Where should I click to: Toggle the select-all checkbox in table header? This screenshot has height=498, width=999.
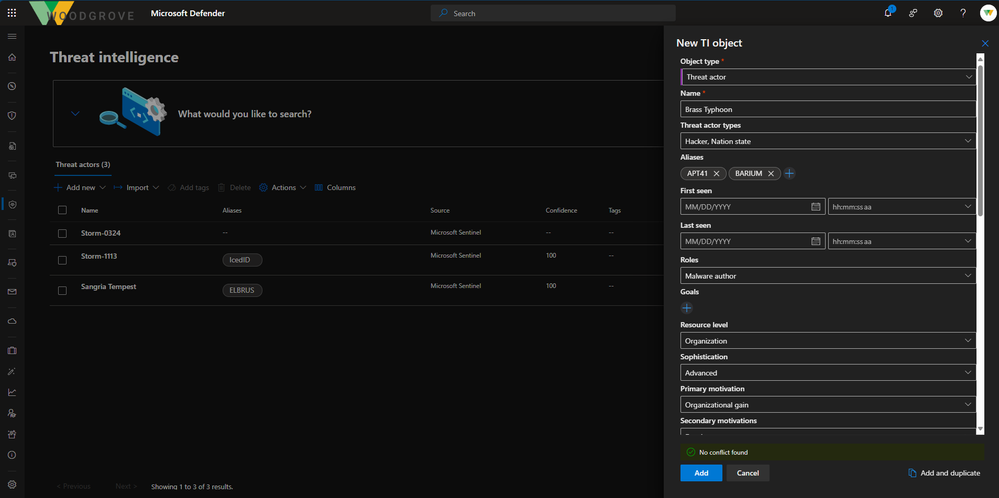(x=62, y=210)
